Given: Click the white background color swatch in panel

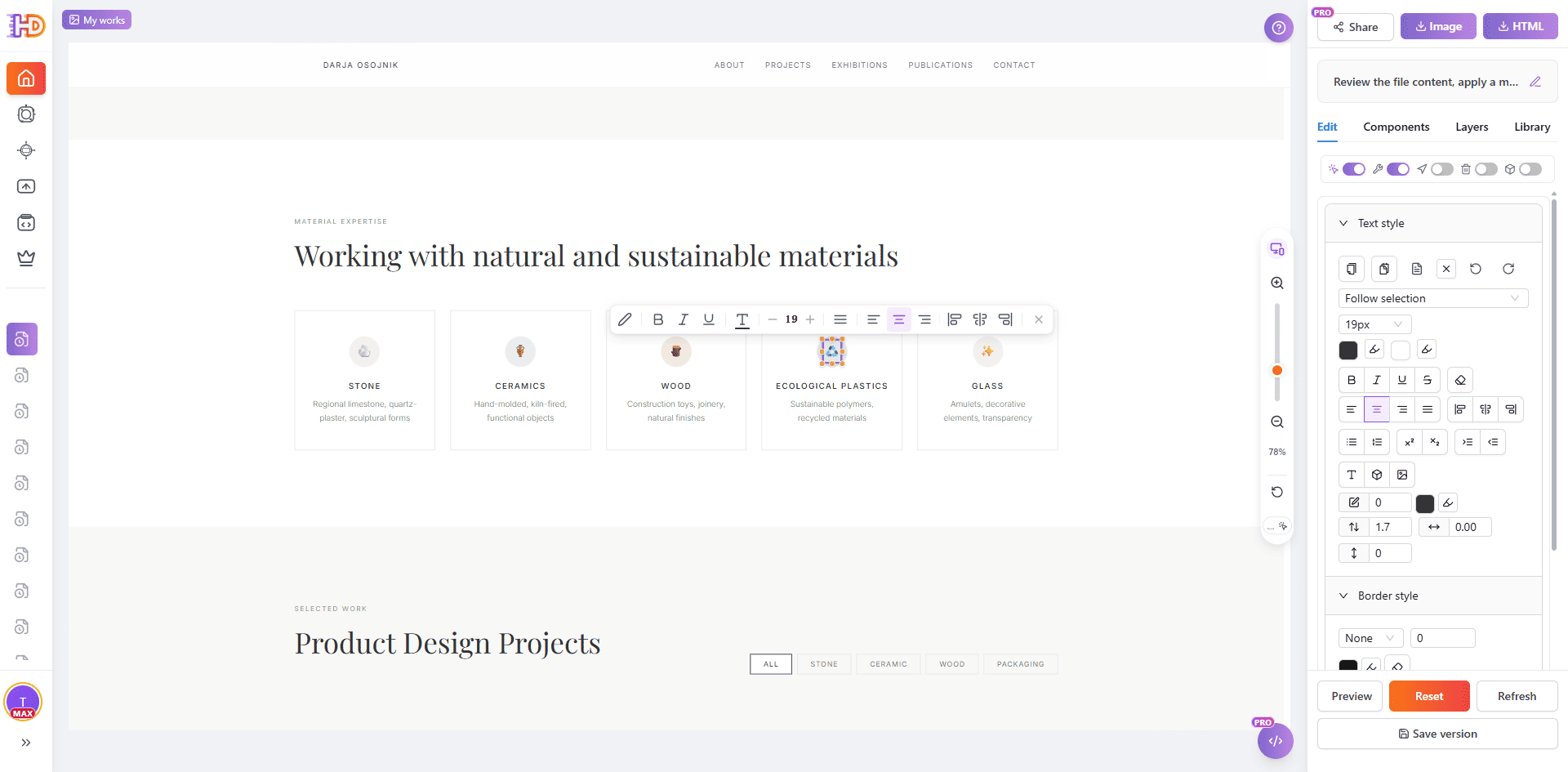Looking at the screenshot, I should 1401,350.
